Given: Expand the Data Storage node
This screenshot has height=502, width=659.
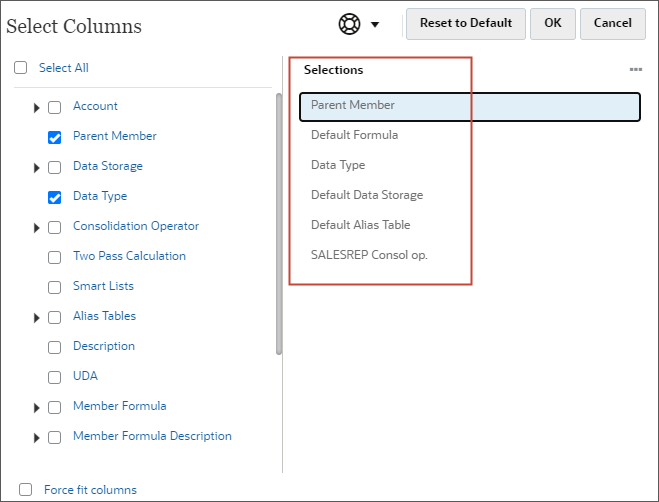Looking at the screenshot, I should point(37,167).
